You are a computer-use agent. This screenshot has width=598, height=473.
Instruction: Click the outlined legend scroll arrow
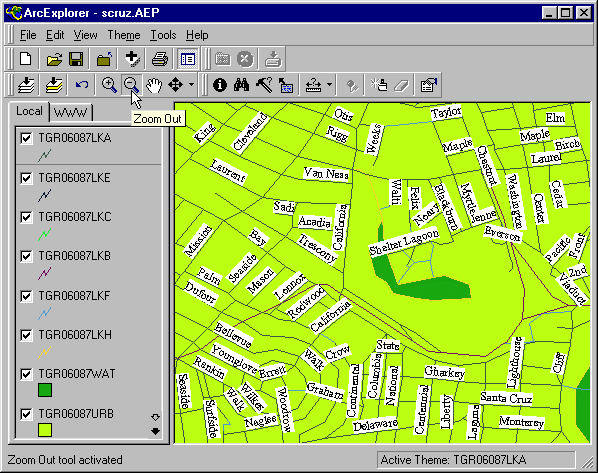point(155,417)
